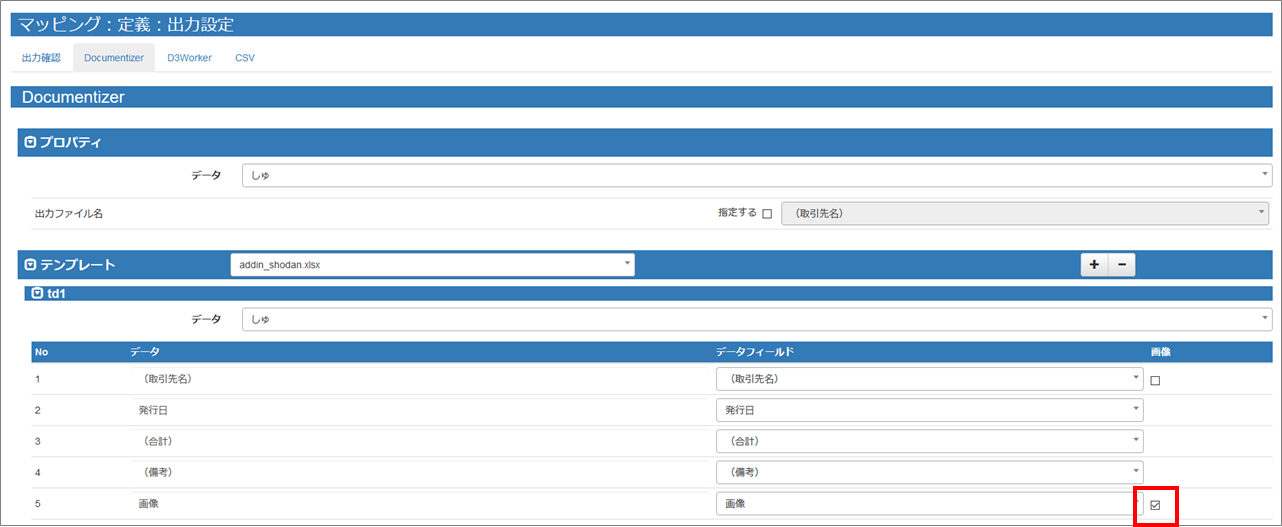Open the addin_shodan.xlsx template dropdown
This screenshot has width=1282, height=527.
click(432, 264)
